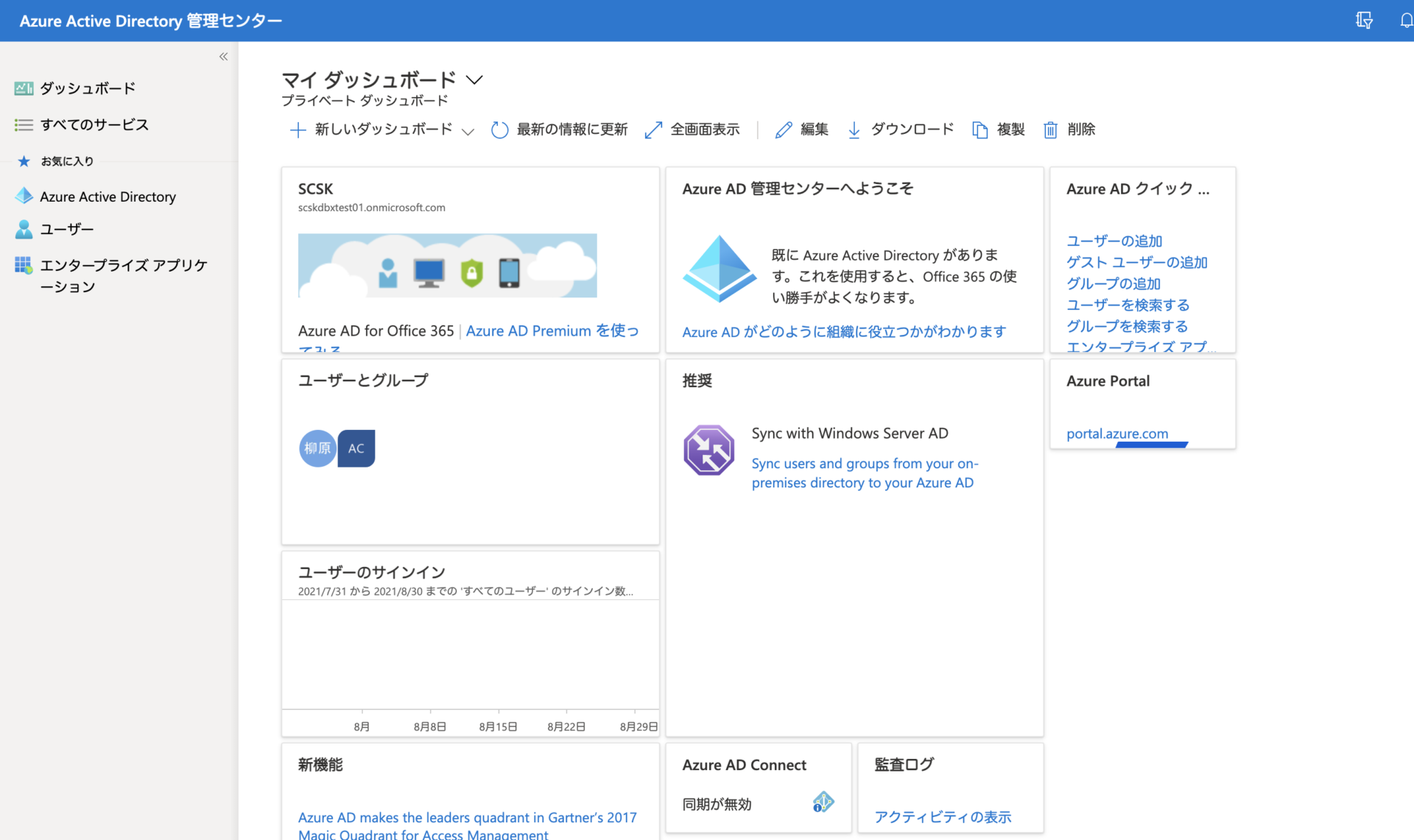This screenshot has width=1414, height=840.
Task: Expand the 新しいダッシュボード dropdown chevron
Action: point(468,132)
